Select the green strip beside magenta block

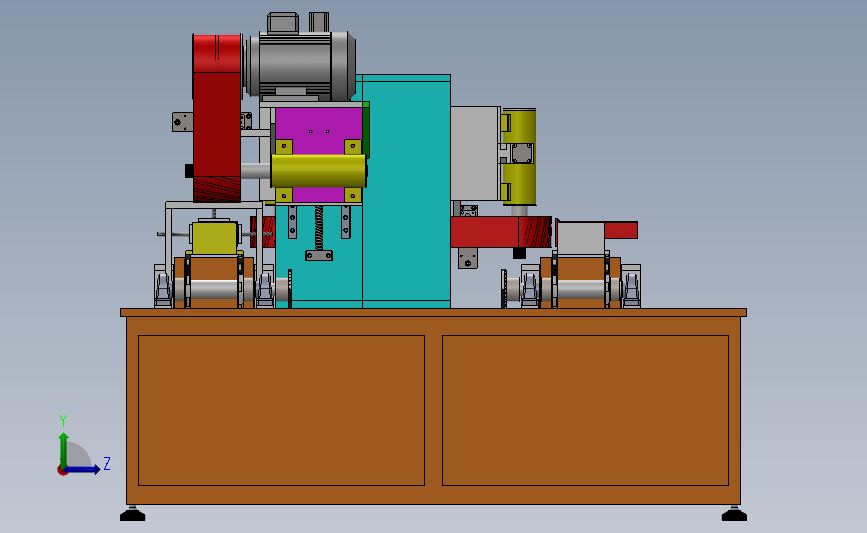[366, 129]
